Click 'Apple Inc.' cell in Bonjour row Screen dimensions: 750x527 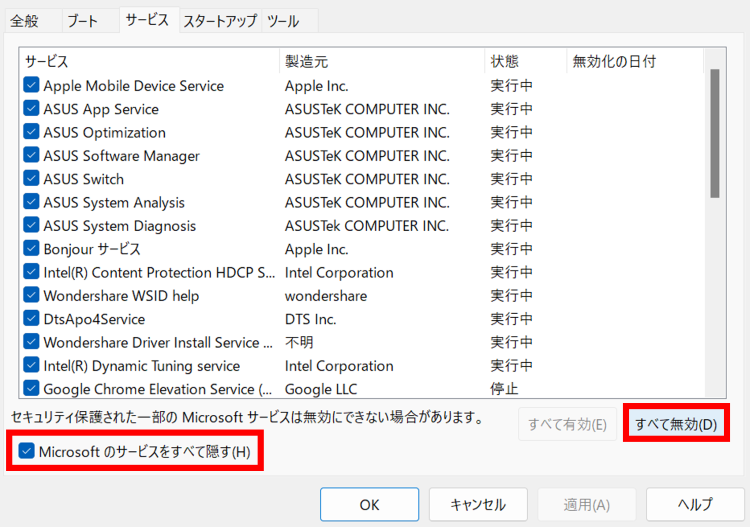[317, 249]
